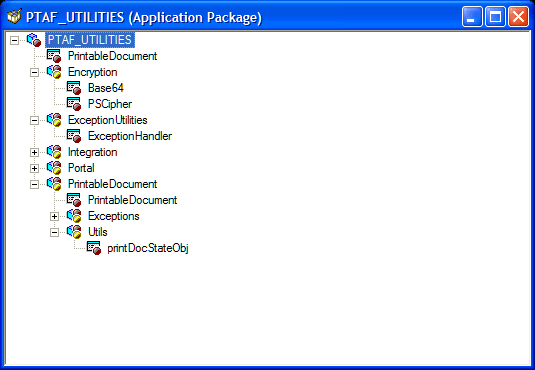The height and width of the screenshot is (370, 535).
Task: Select the Base64 class label
Action: 106,88
